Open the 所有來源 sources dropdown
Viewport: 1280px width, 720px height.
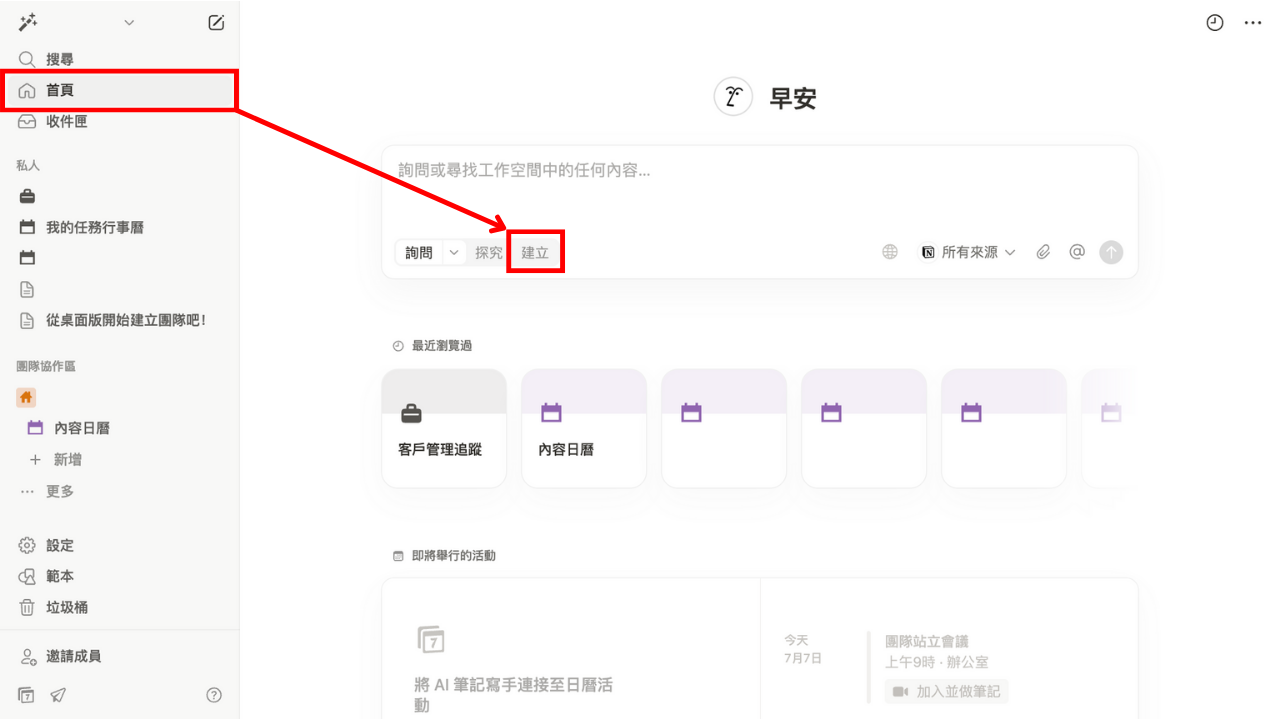(968, 252)
